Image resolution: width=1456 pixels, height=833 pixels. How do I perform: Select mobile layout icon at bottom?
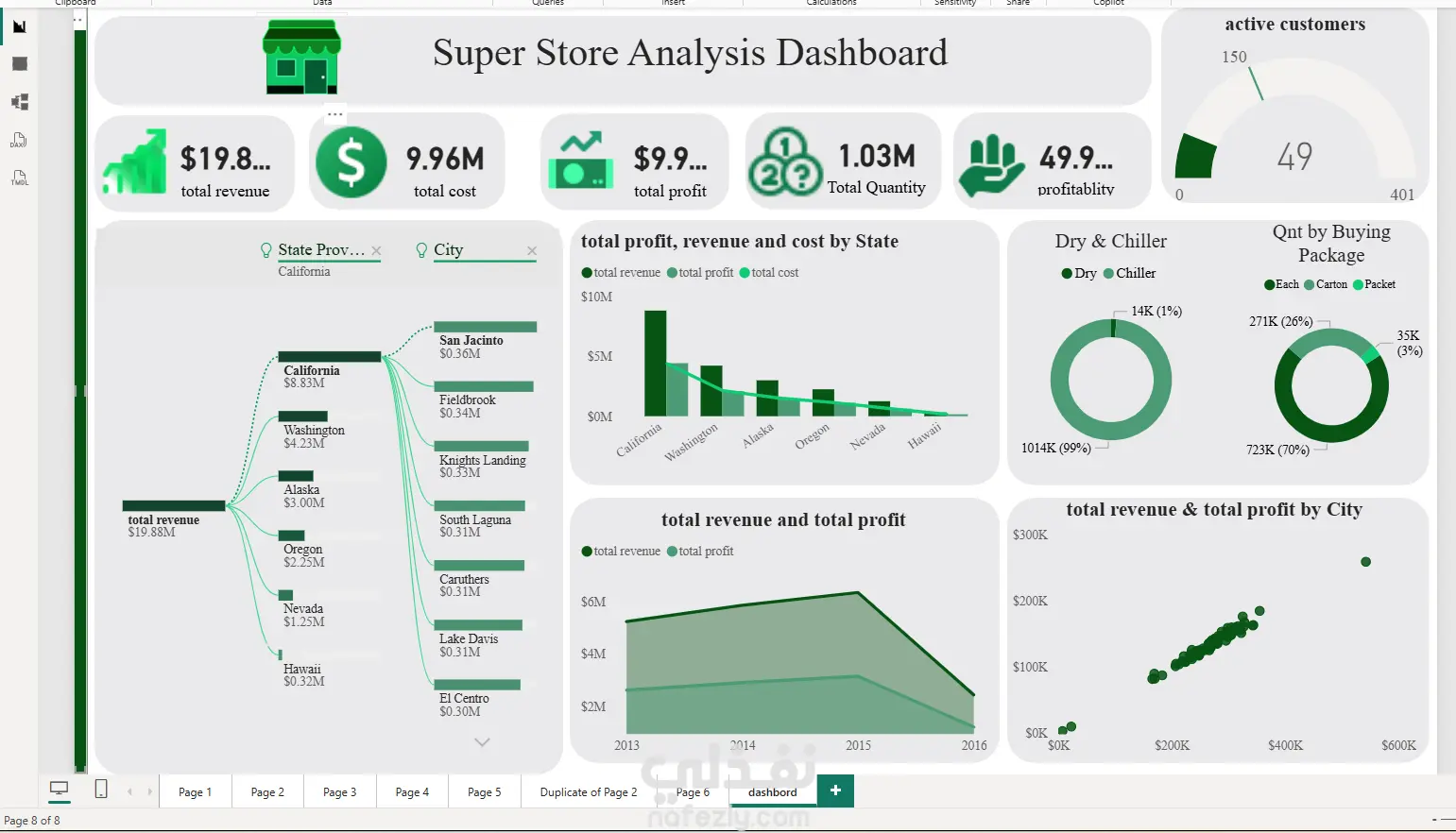[101, 790]
